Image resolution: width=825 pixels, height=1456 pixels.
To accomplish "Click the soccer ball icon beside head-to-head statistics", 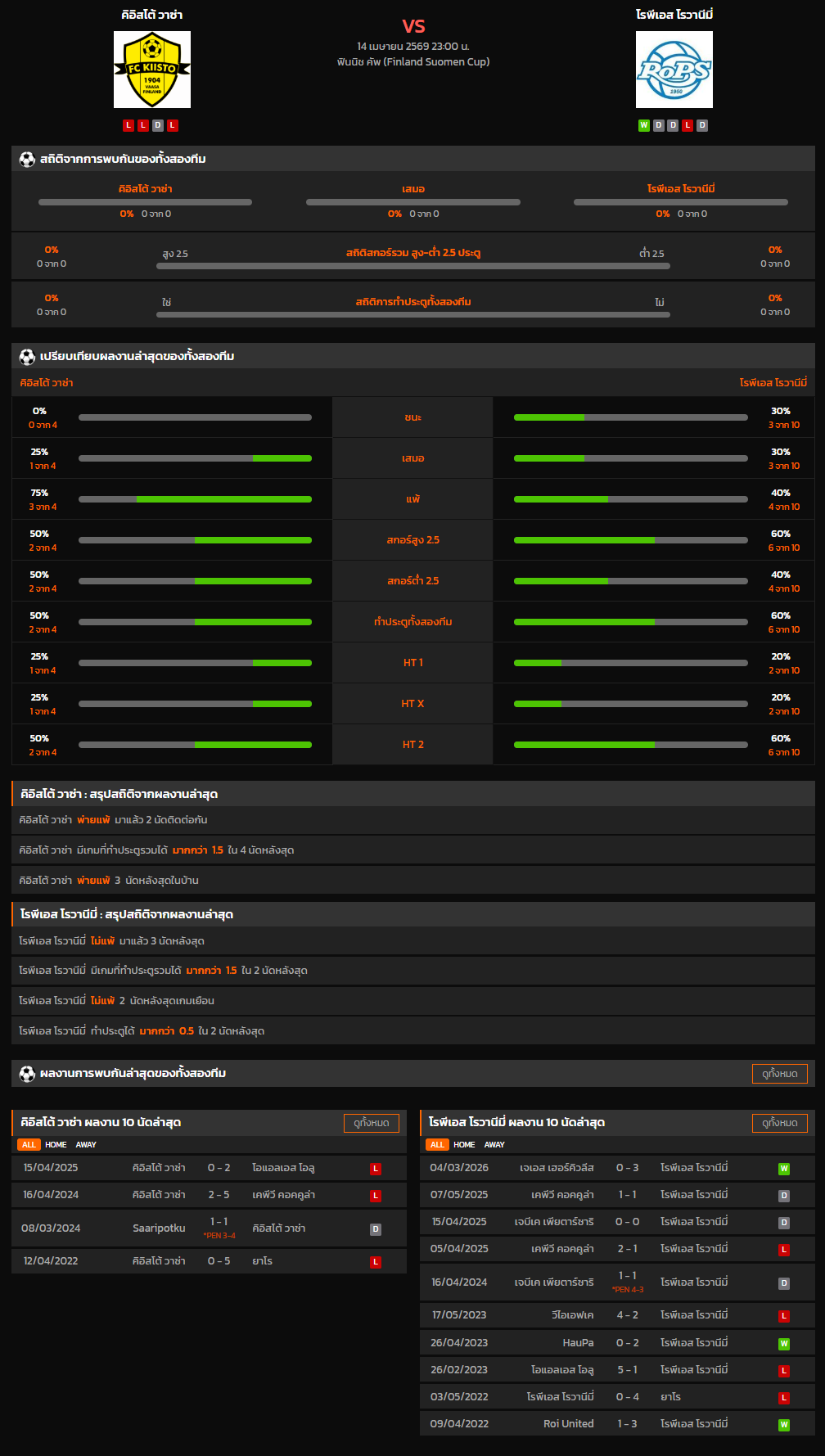I will (x=27, y=160).
